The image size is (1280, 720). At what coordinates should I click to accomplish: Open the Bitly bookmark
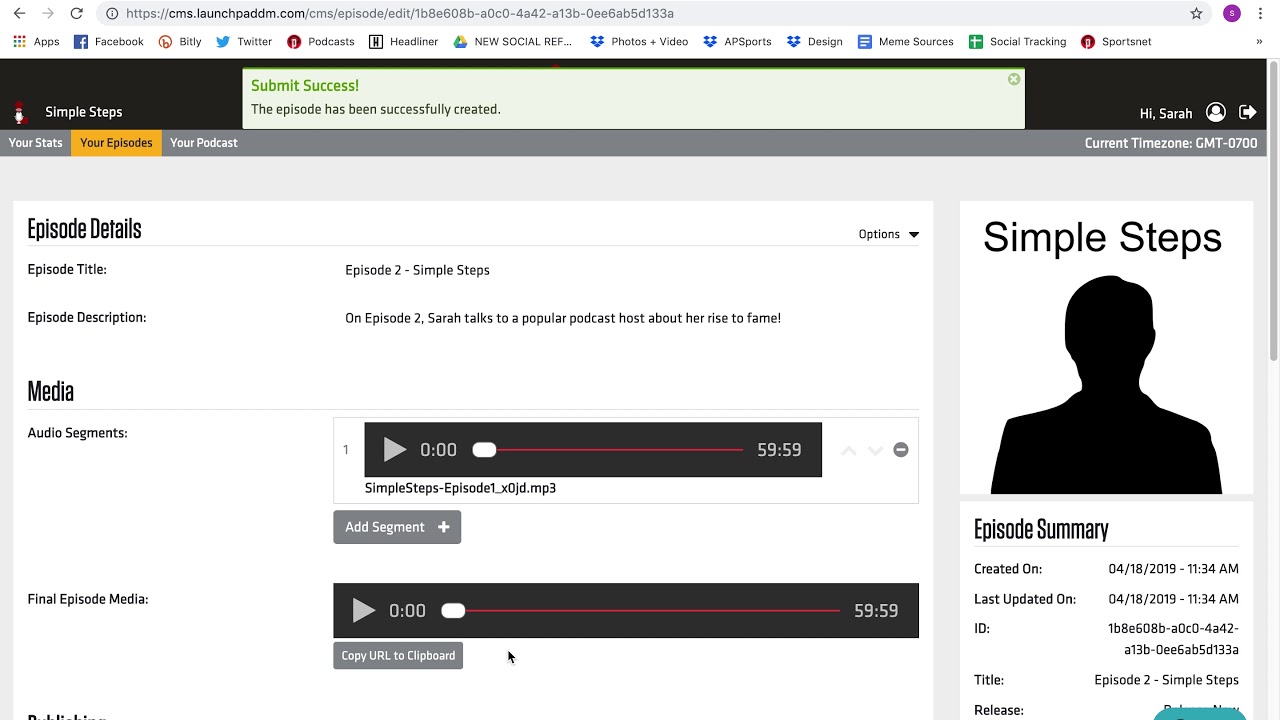180,42
